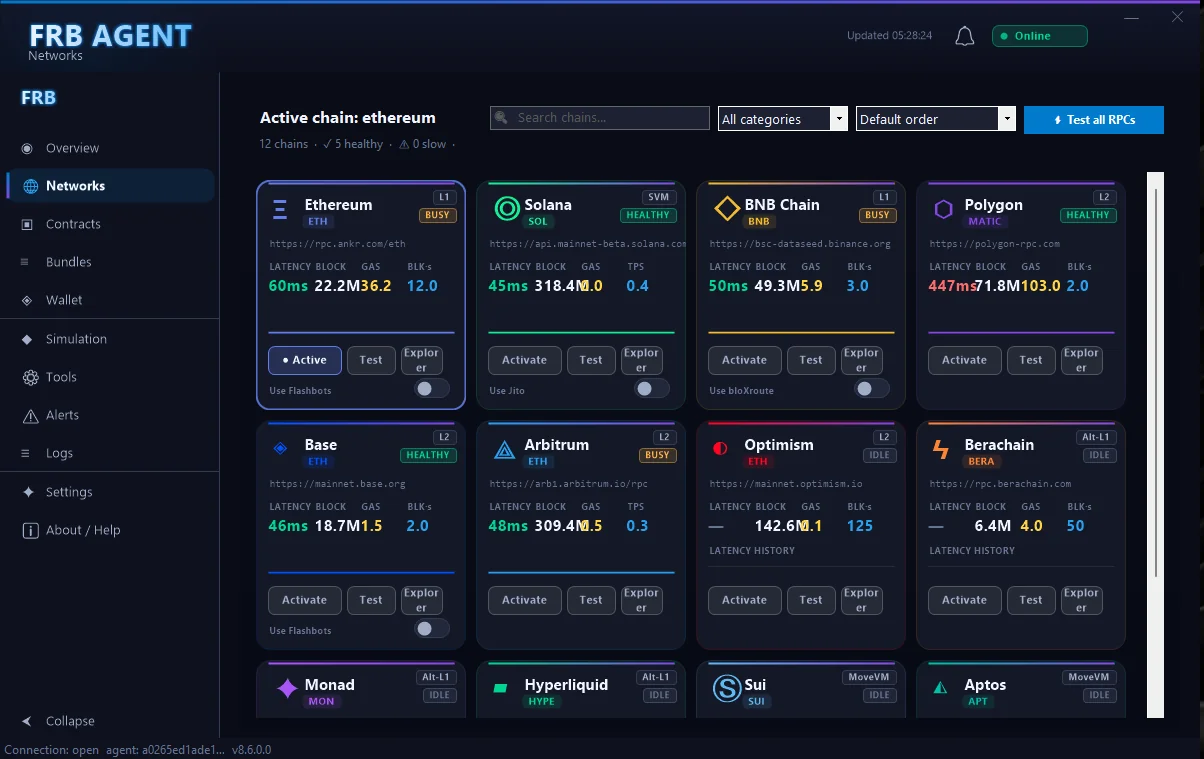This screenshot has width=1204, height=759.
Task: Open the Simulation page
Action: coord(110,339)
